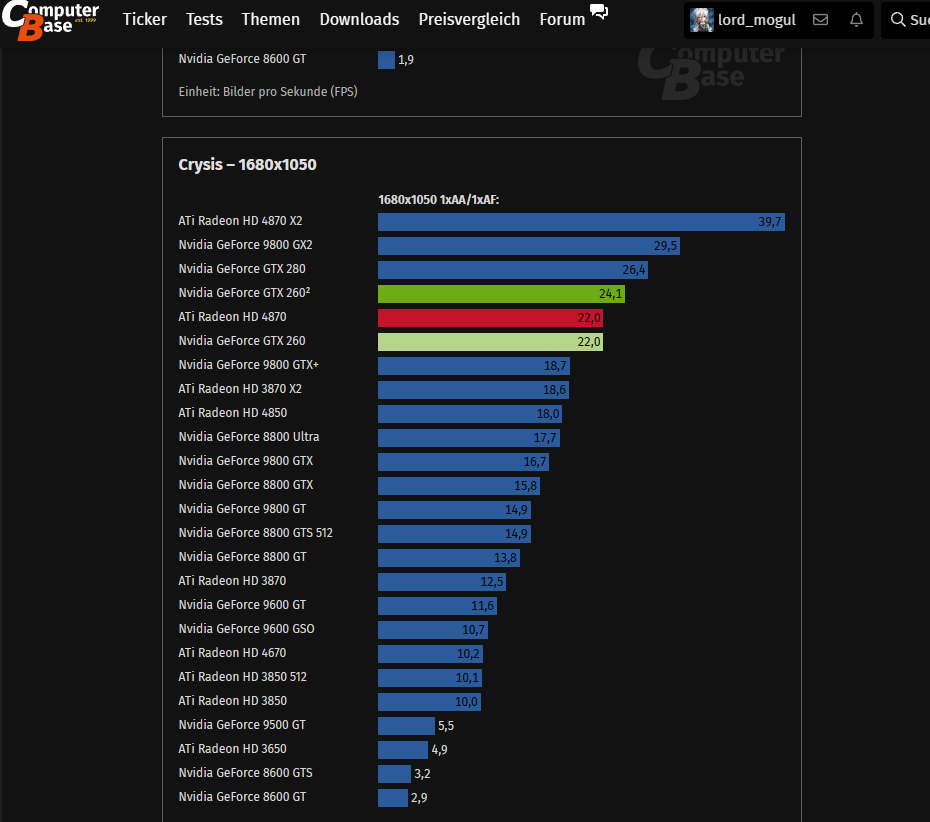Click the Nvidia GeForce 9800 GX2 label

pyautogui.click(x=246, y=245)
